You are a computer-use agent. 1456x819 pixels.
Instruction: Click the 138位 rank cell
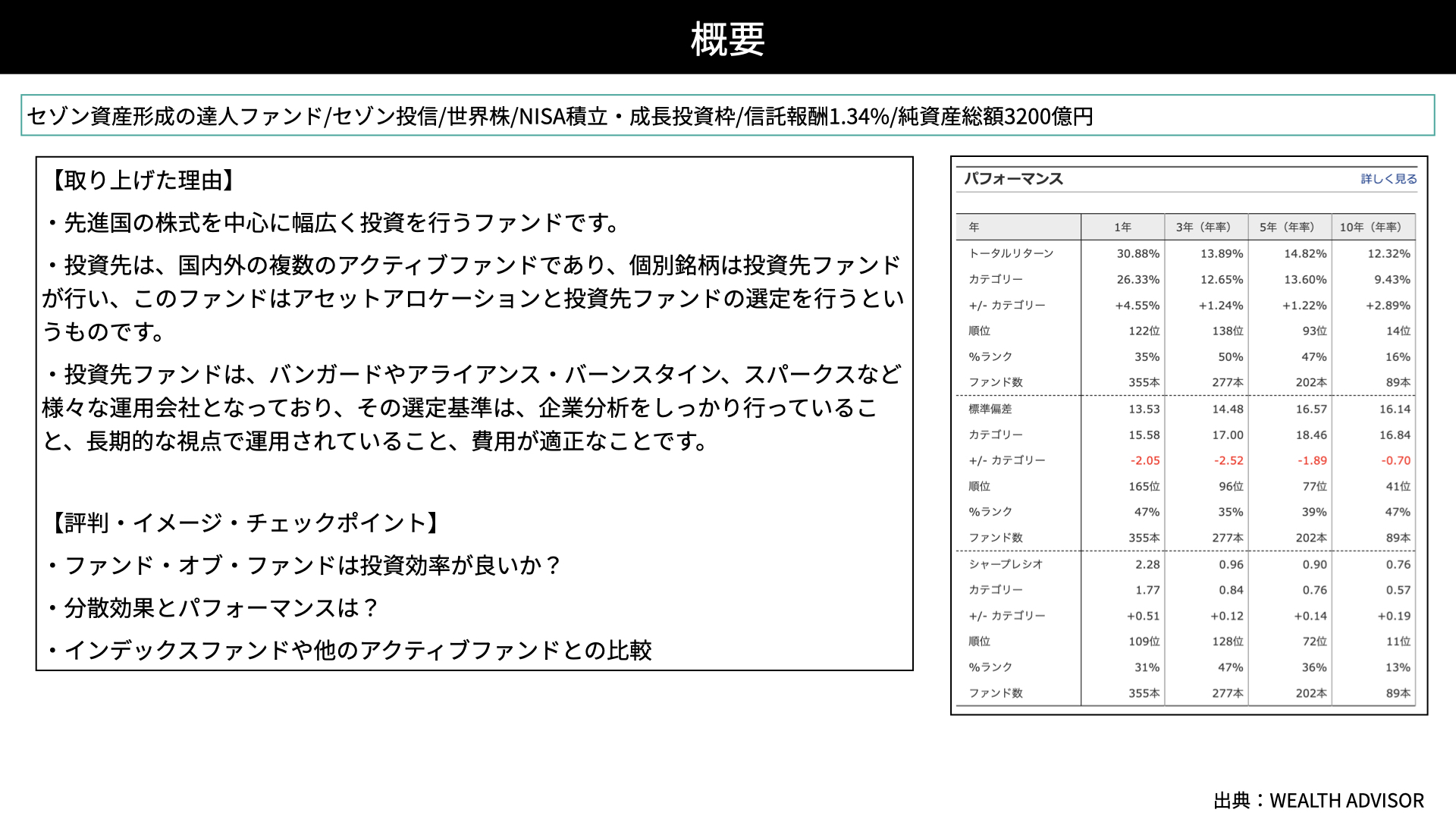tap(1227, 331)
